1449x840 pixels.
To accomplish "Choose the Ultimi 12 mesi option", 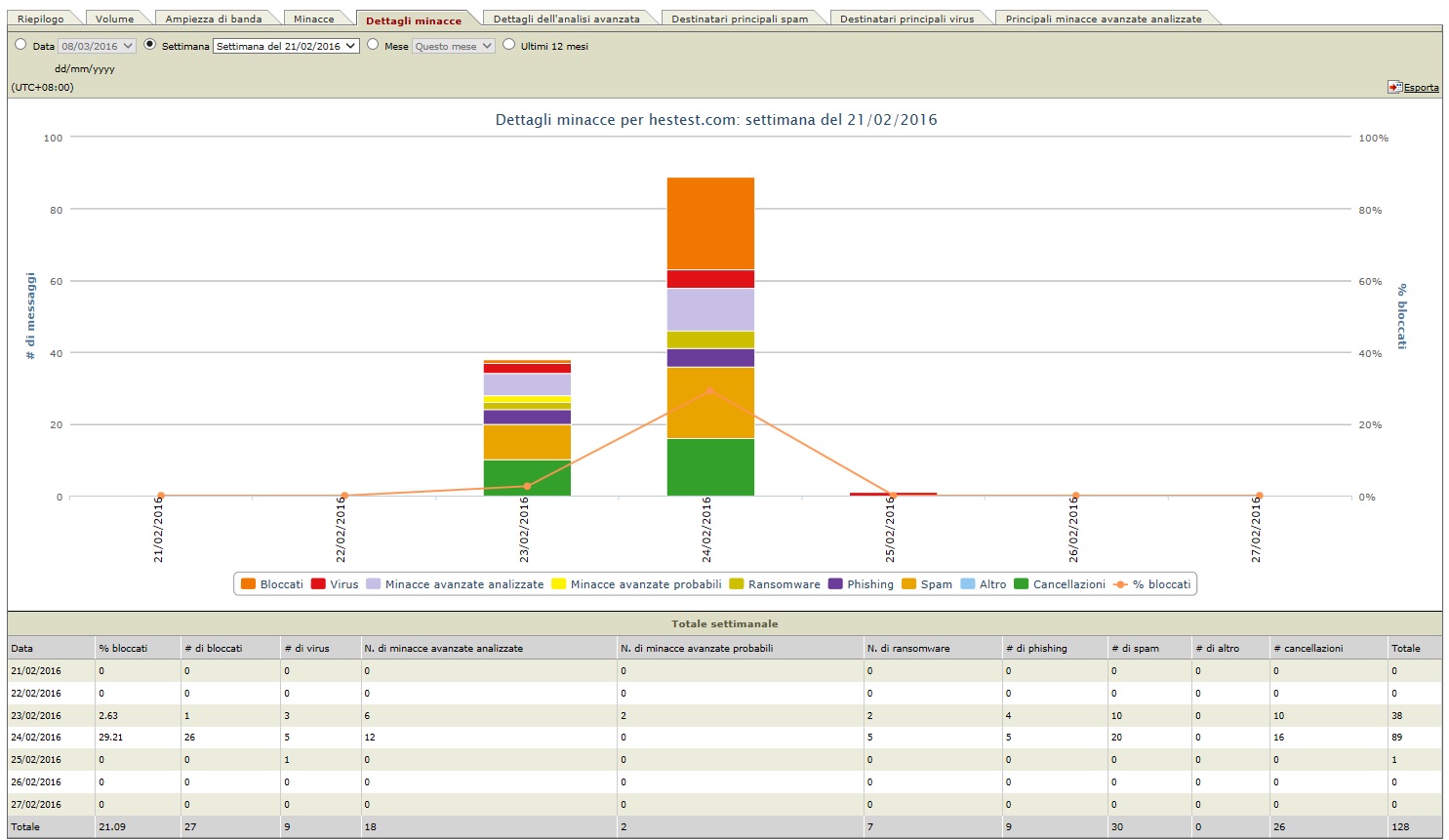I will [x=509, y=45].
